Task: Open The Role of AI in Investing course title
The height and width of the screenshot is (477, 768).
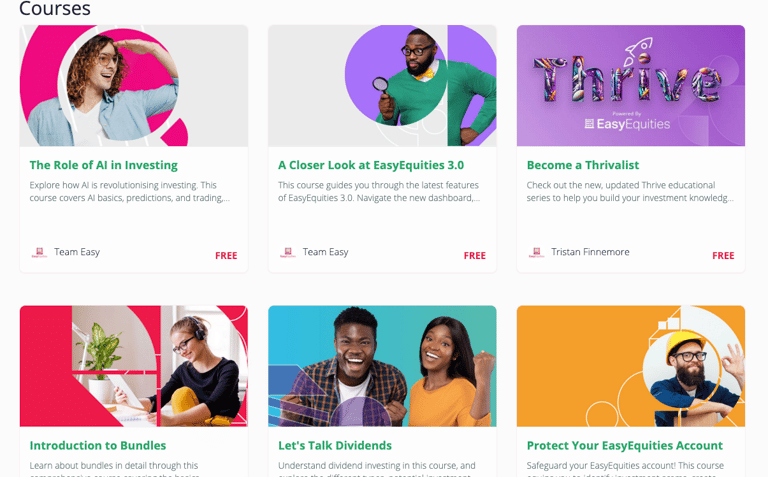Action: pos(103,165)
